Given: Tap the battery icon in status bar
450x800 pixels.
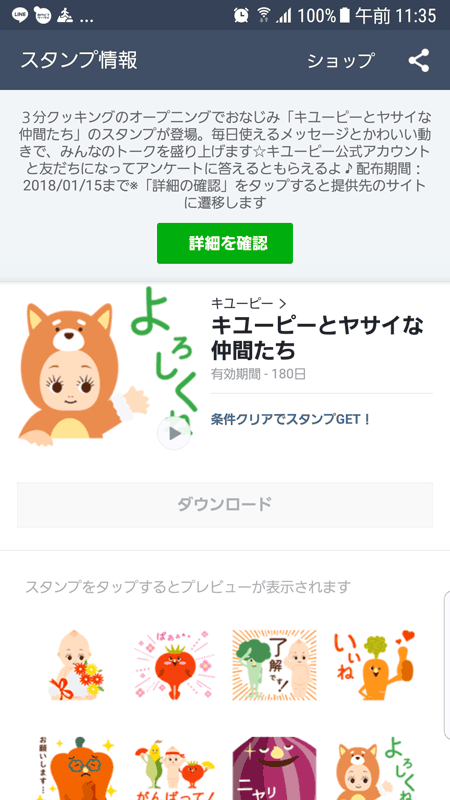Looking at the screenshot, I should click(345, 15).
